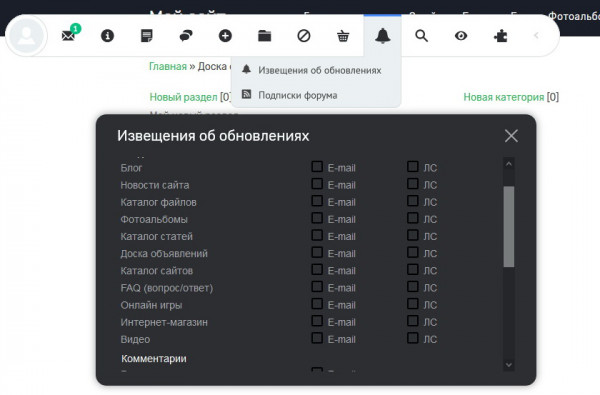Enable ЛС for Онлайн игры
Viewport: 600px width, 395px height.
click(x=412, y=304)
